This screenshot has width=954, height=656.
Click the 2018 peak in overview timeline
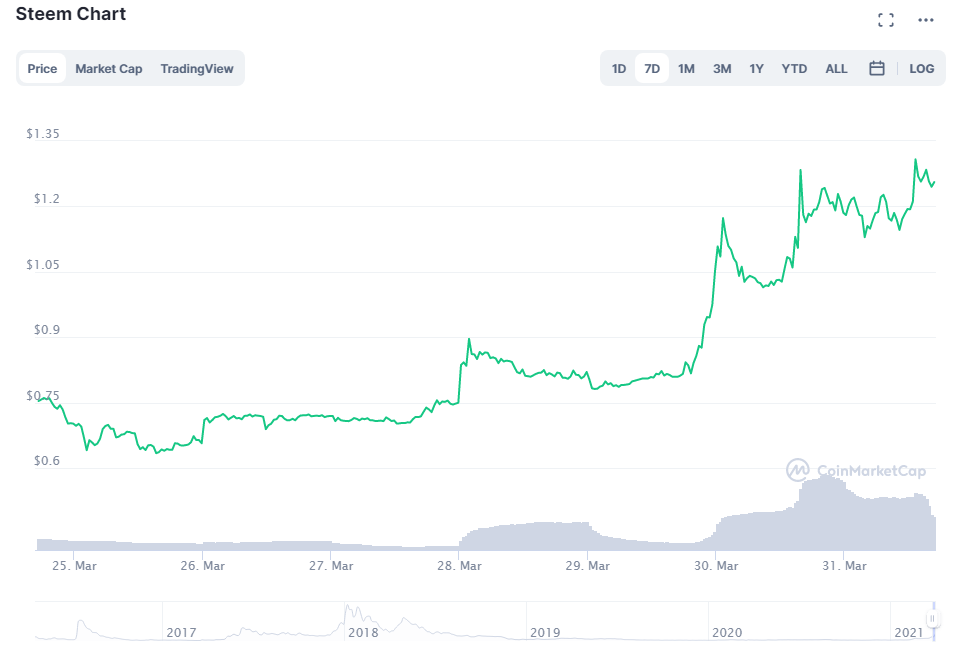click(347, 608)
